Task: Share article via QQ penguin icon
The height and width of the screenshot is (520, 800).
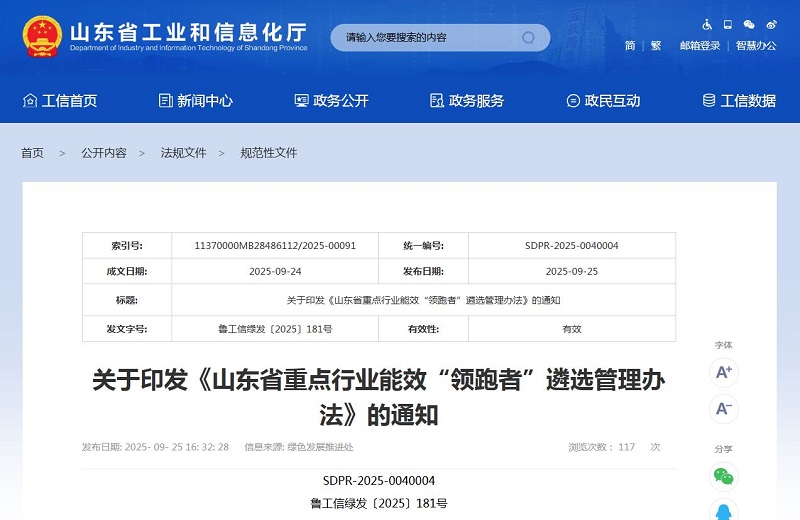Action: click(723, 510)
